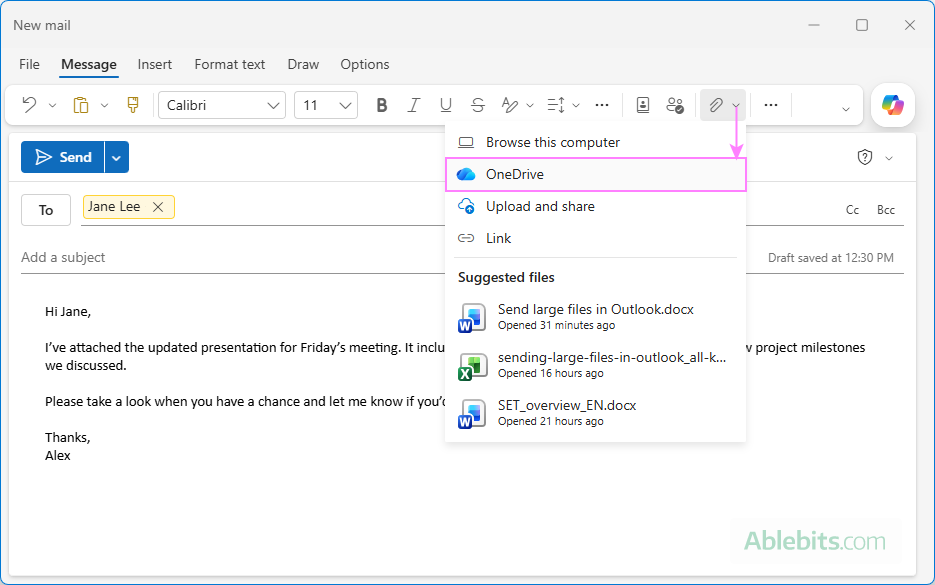Attach Send large files in Outlook.docx
The height and width of the screenshot is (585, 935).
pyautogui.click(x=595, y=317)
